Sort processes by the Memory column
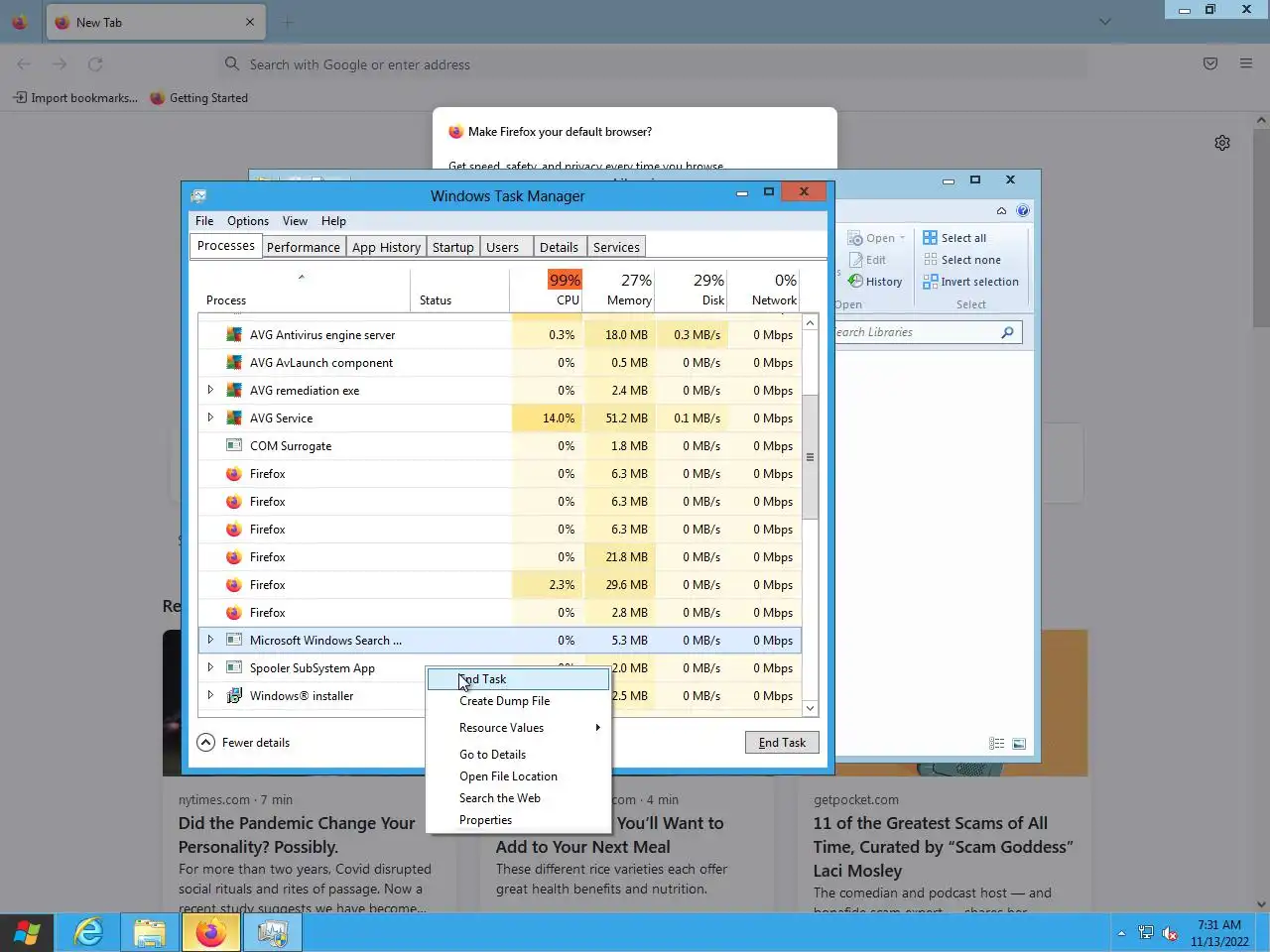The width and height of the screenshot is (1270, 952). tap(619, 289)
